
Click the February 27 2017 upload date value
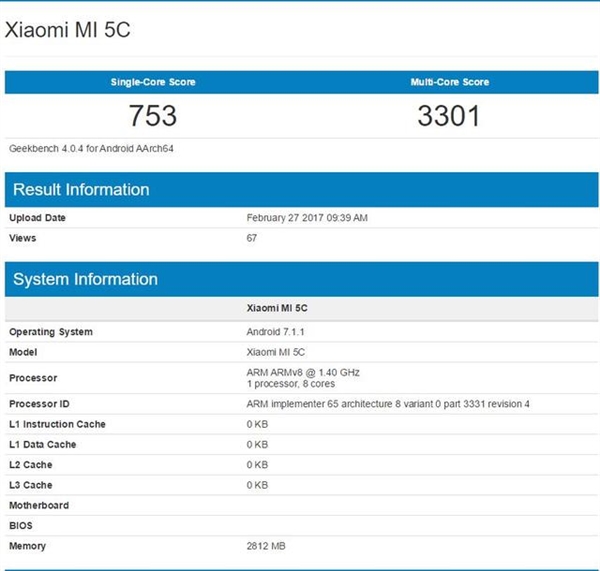[x=307, y=218]
